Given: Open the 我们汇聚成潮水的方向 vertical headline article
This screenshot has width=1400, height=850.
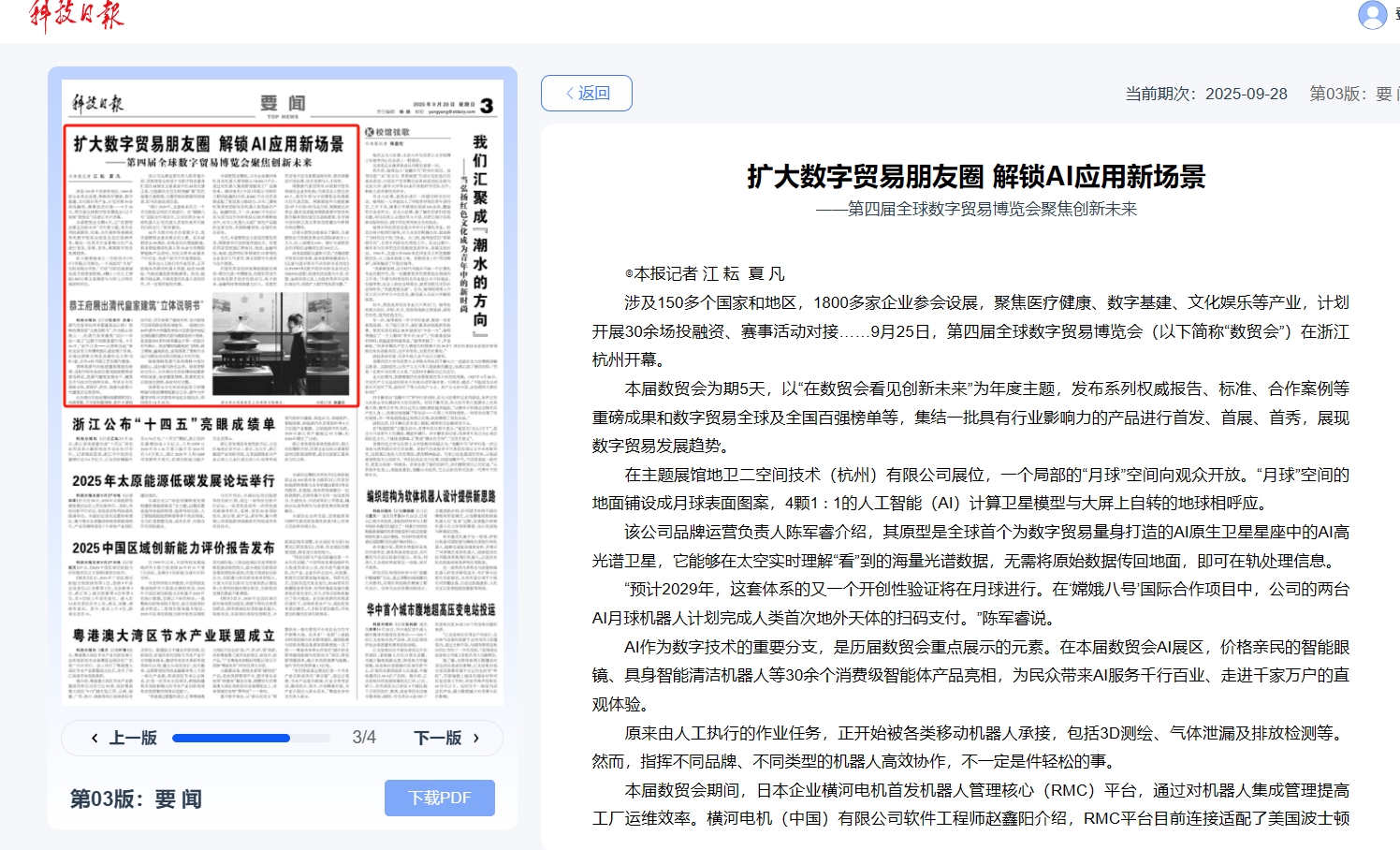Looking at the screenshot, I should pyautogui.click(x=479, y=229).
